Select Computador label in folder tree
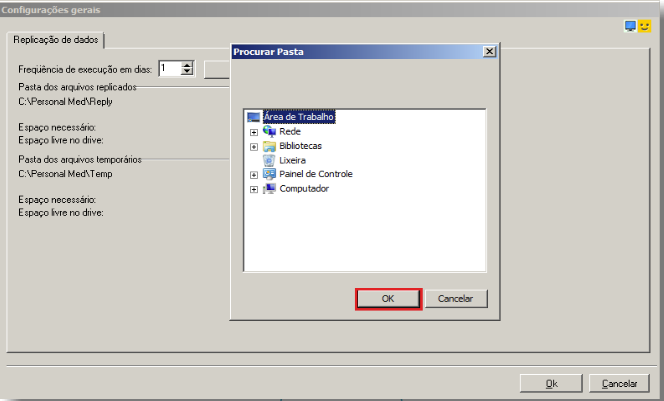The width and height of the screenshot is (664, 401). tap(304, 188)
